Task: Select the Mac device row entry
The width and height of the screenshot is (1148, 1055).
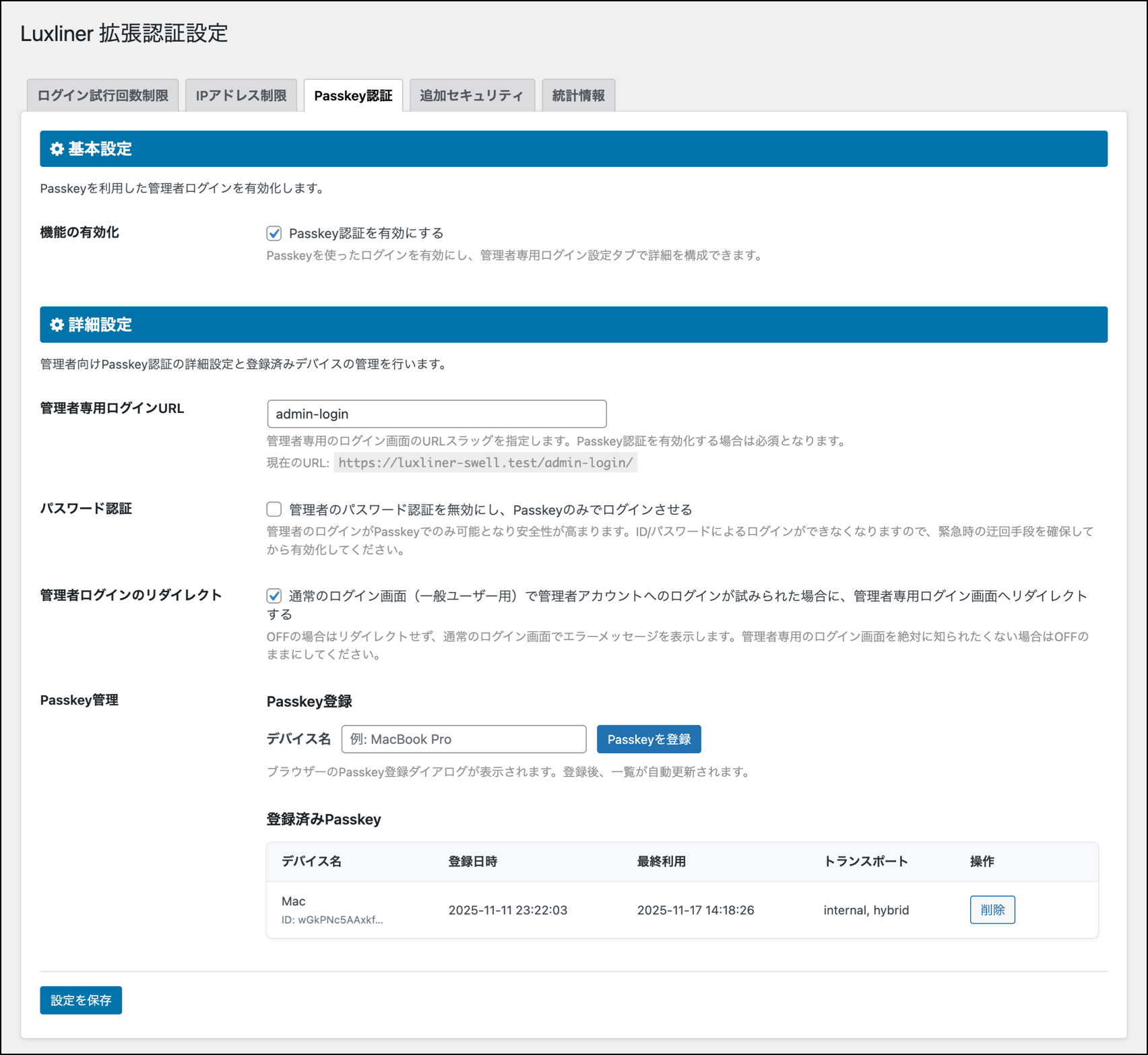Action: 294,901
